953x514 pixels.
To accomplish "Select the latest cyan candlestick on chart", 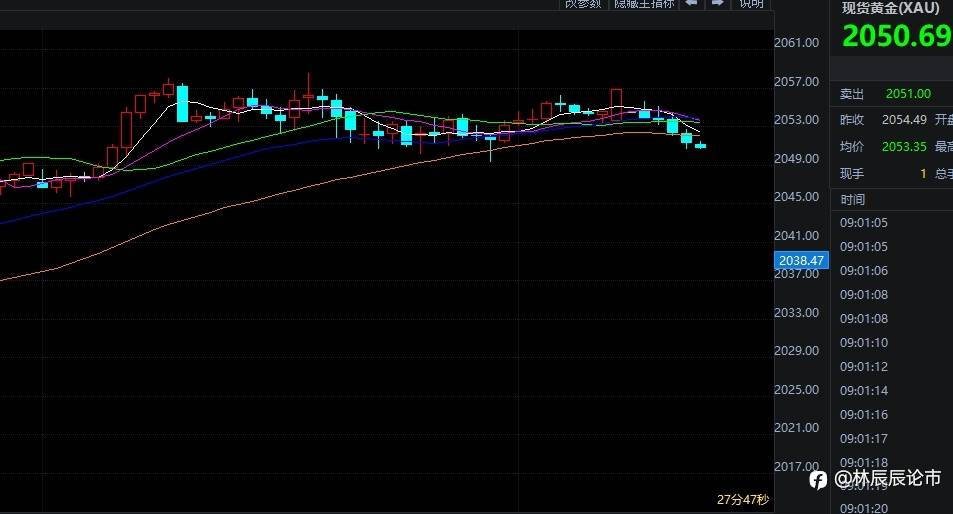I will pyautogui.click(x=701, y=145).
